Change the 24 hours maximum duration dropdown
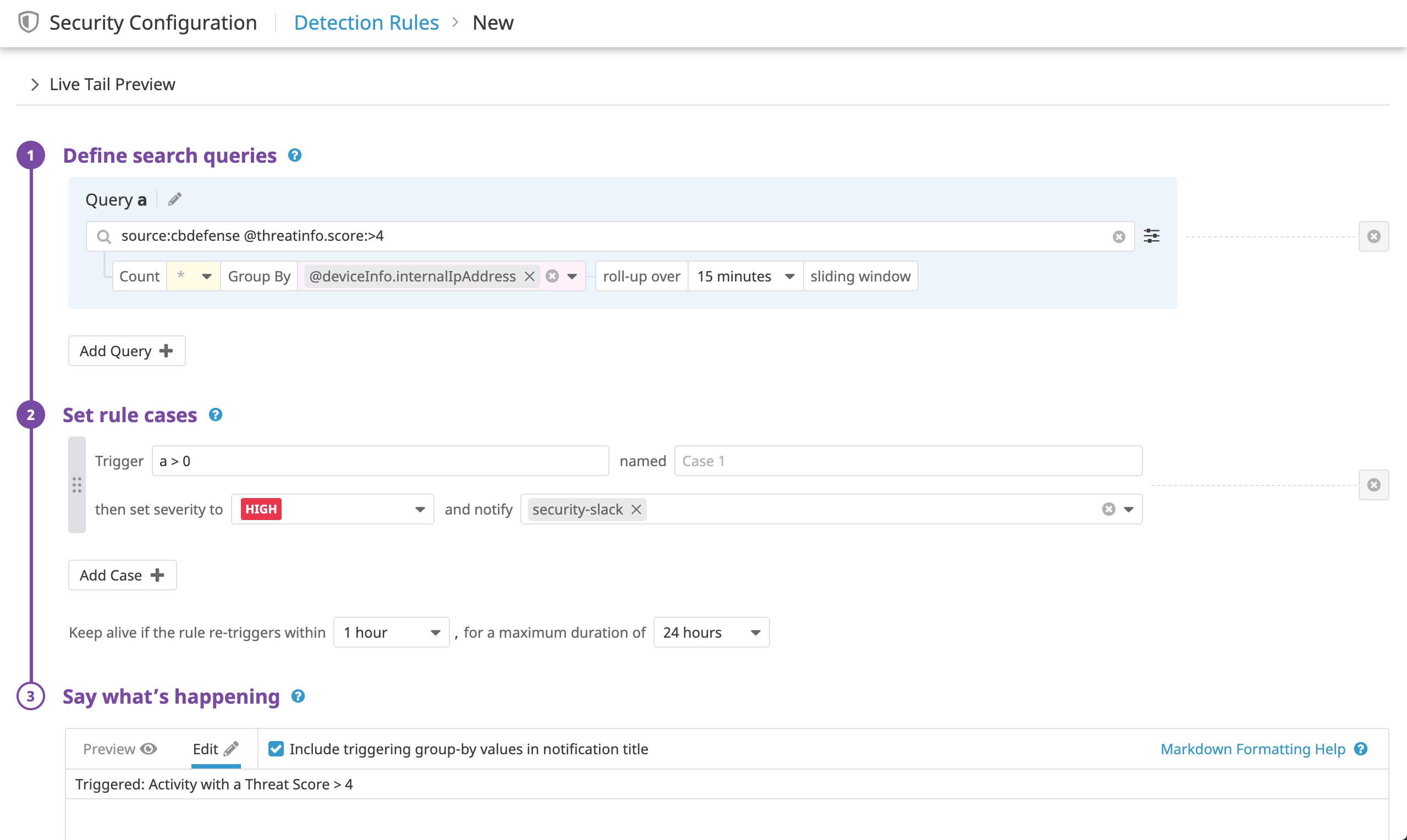Image resolution: width=1407 pixels, height=840 pixels. (x=711, y=632)
